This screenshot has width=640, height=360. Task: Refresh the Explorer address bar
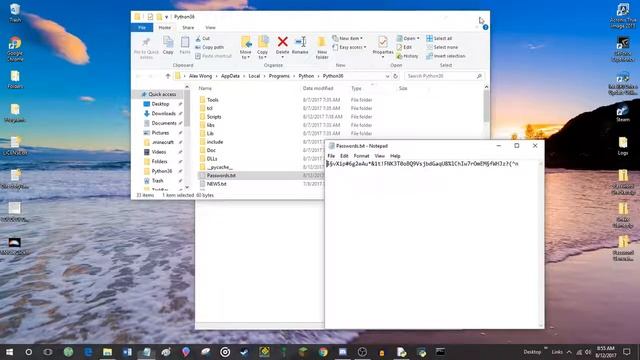396,76
